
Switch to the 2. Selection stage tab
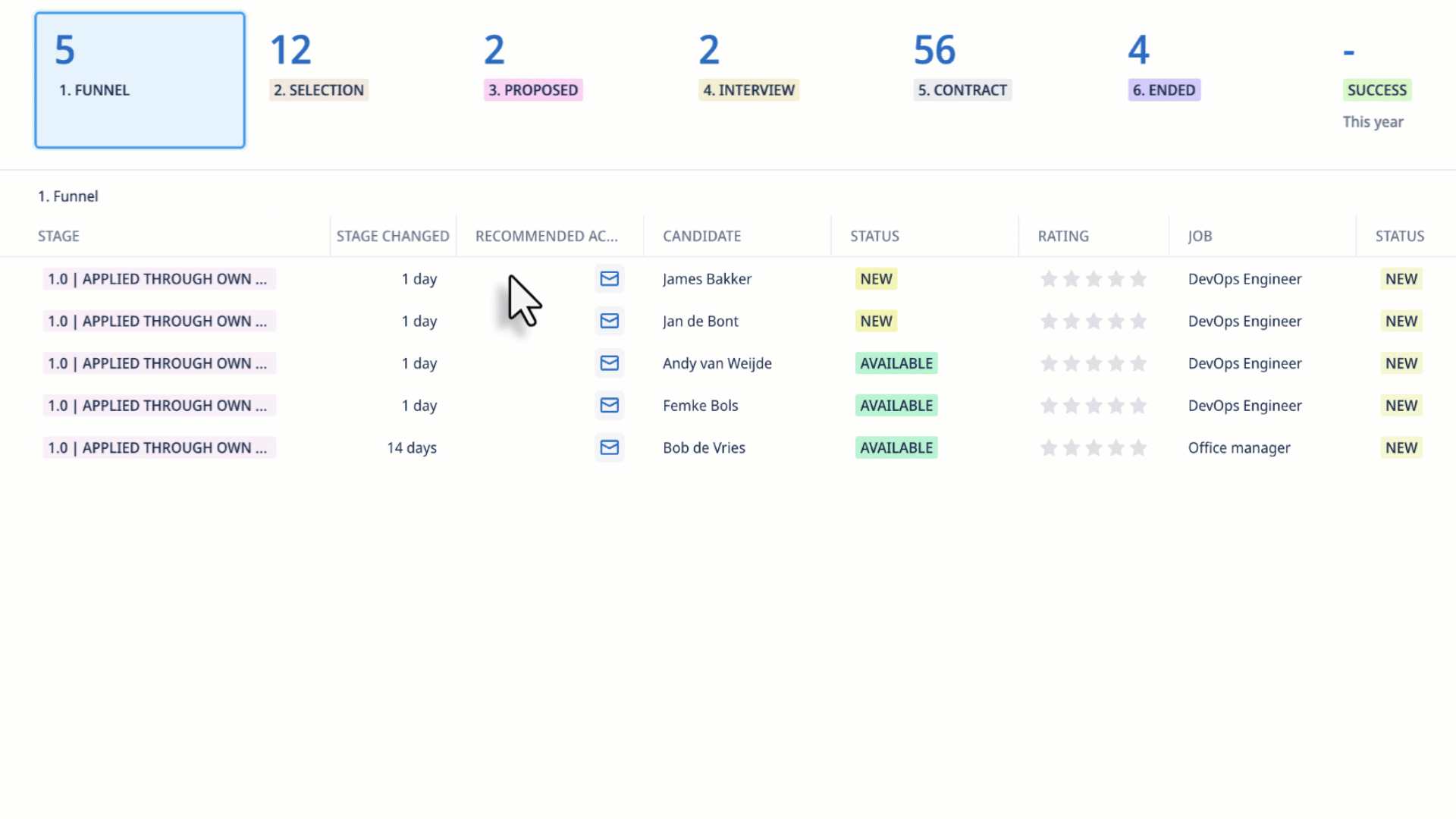(318, 89)
